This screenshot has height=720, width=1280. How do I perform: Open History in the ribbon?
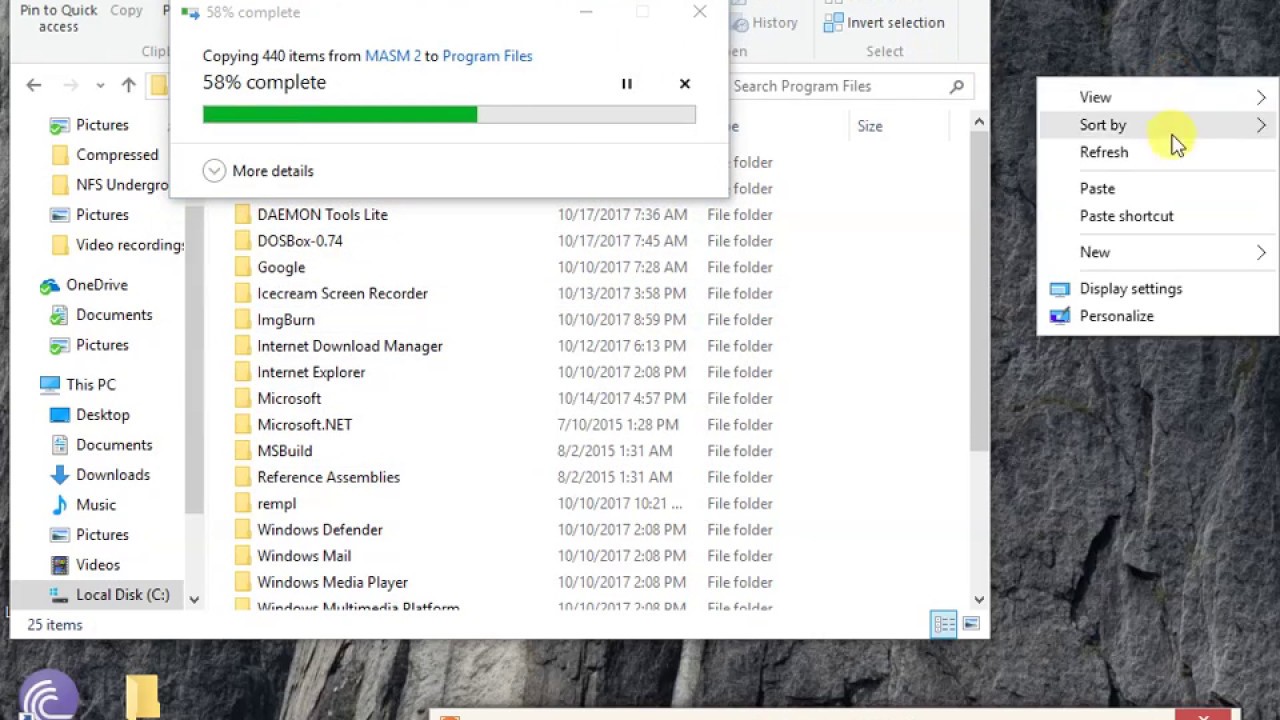(x=765, y=22)
